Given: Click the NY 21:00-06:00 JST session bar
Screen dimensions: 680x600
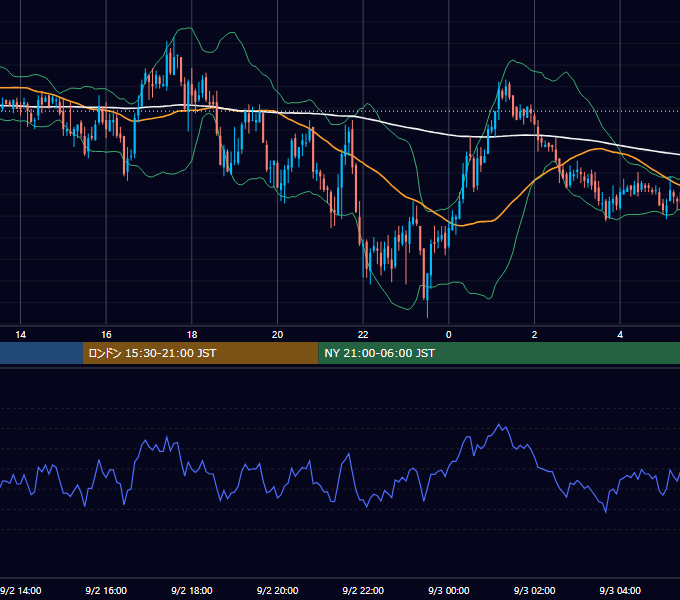Looking at the screenshot, I should [499, 353].
